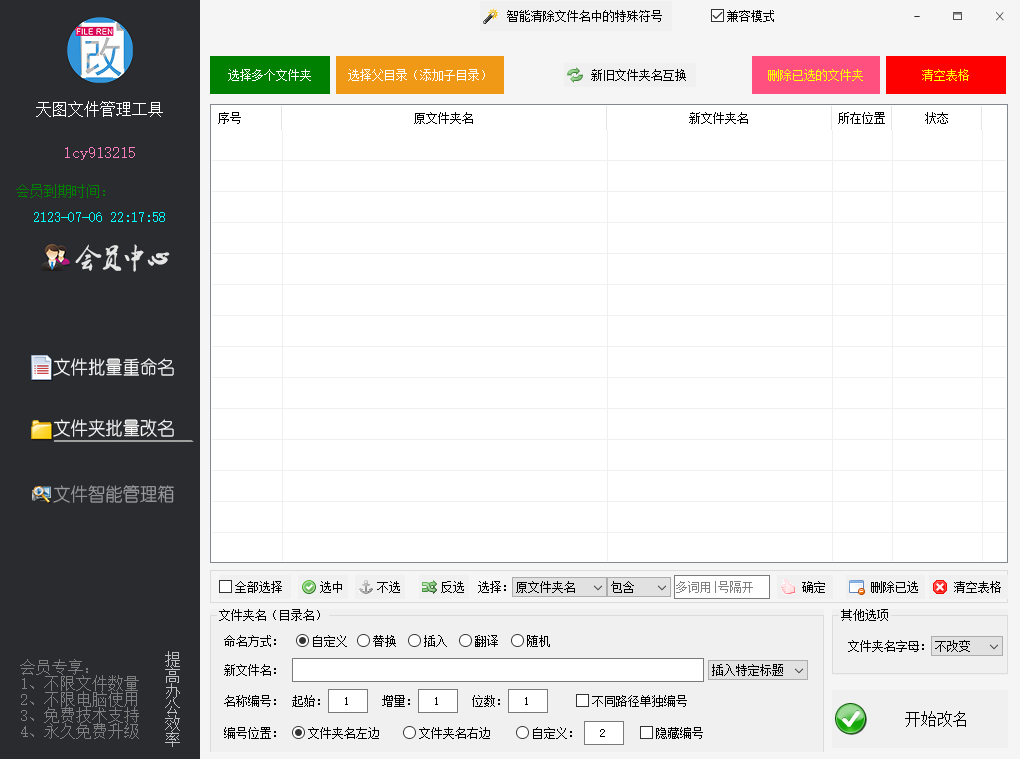This screenshot has height=759, width=1020.
Task: Enable the 全部选择 checkbox
Action: (x=225, y=588)
